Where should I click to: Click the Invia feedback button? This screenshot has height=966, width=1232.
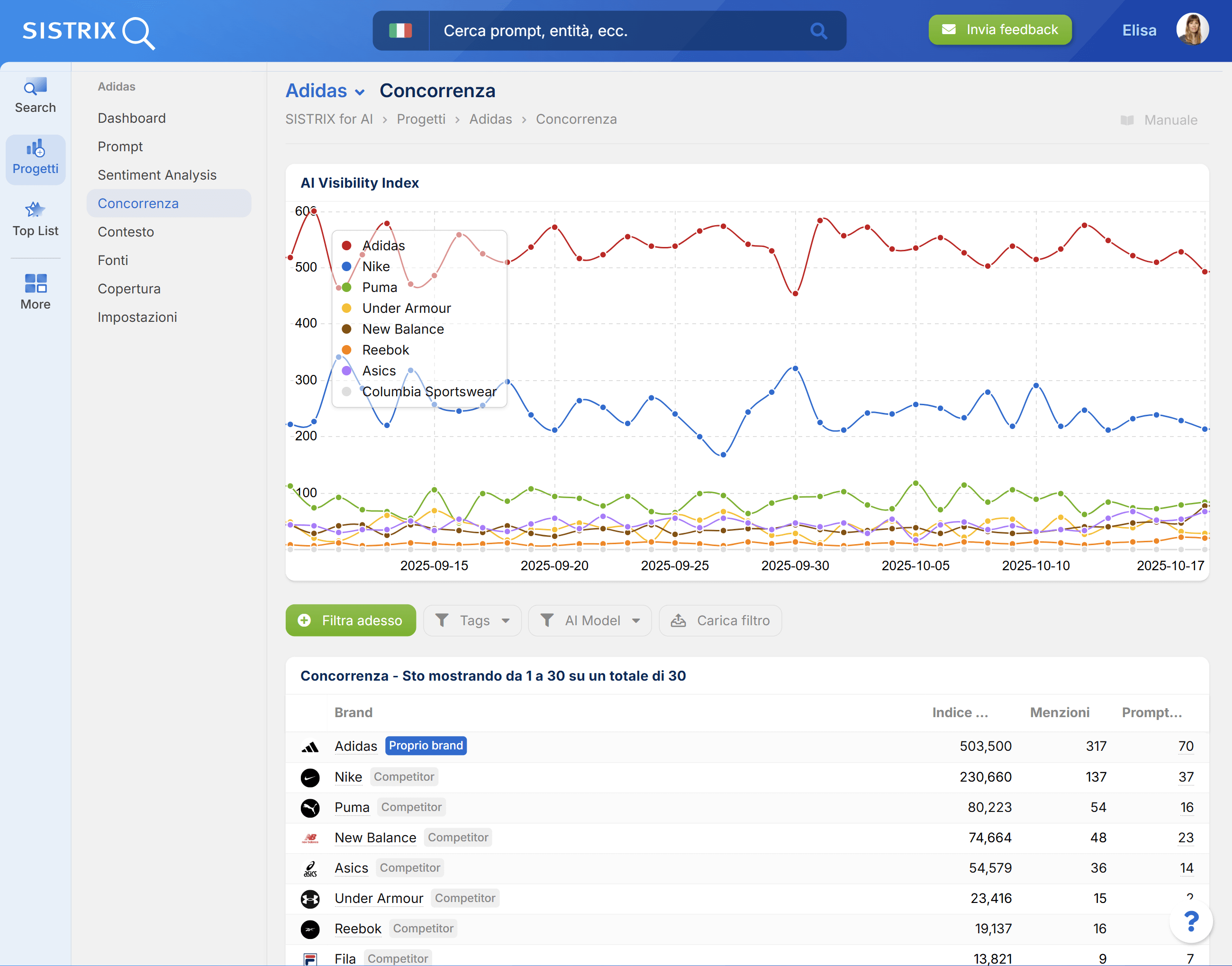coord(1000,29)
